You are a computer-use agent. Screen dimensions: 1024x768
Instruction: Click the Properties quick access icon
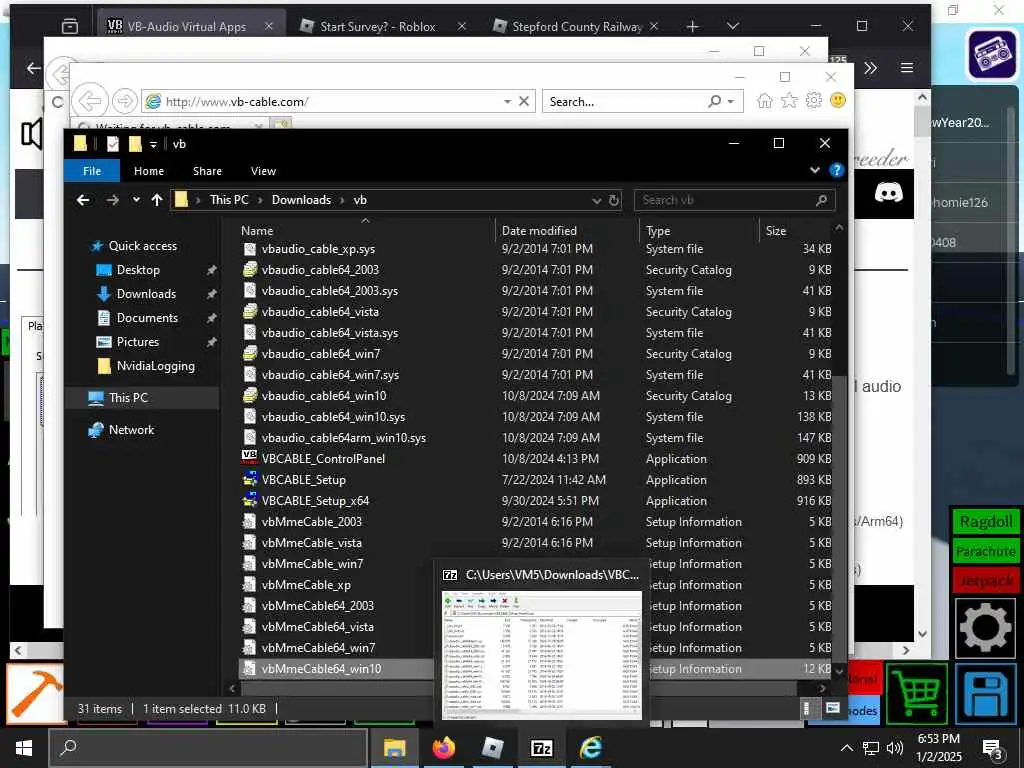coord(112,144)
